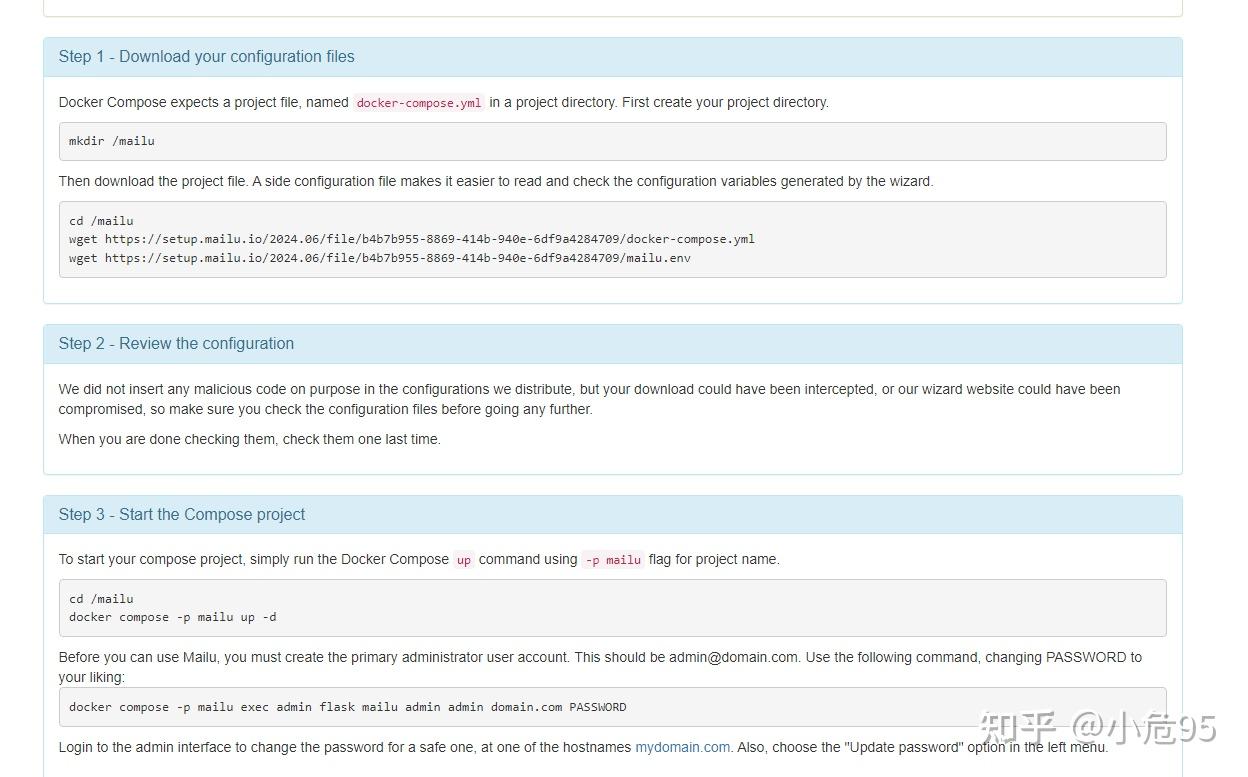The height and width of the screenshot is (777, 1248).
Task: Click the red docker-compose.yml inline code
Action: (419, 103)
